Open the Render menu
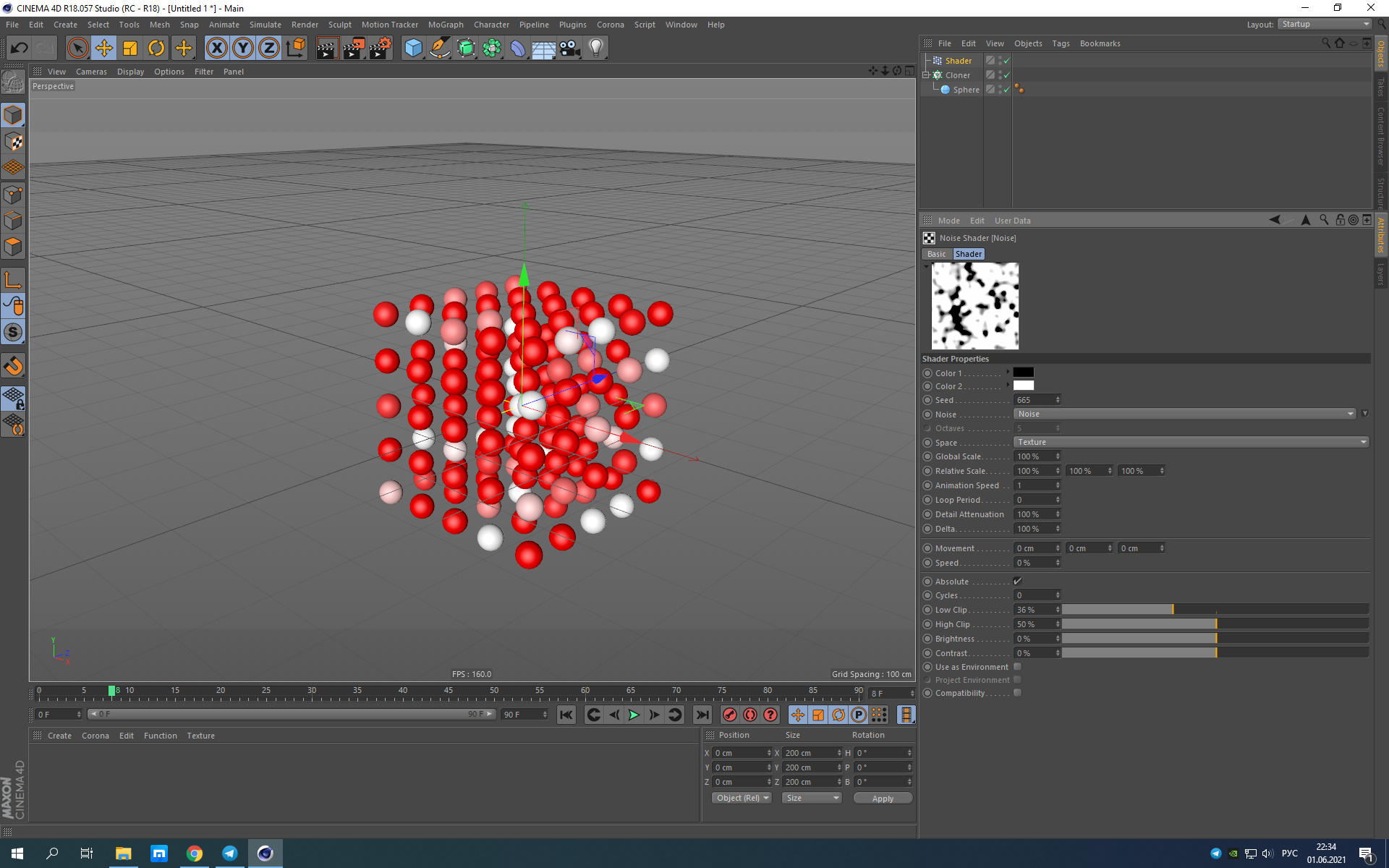Viewport: 1389px width, 868px height. click(305, 25)
